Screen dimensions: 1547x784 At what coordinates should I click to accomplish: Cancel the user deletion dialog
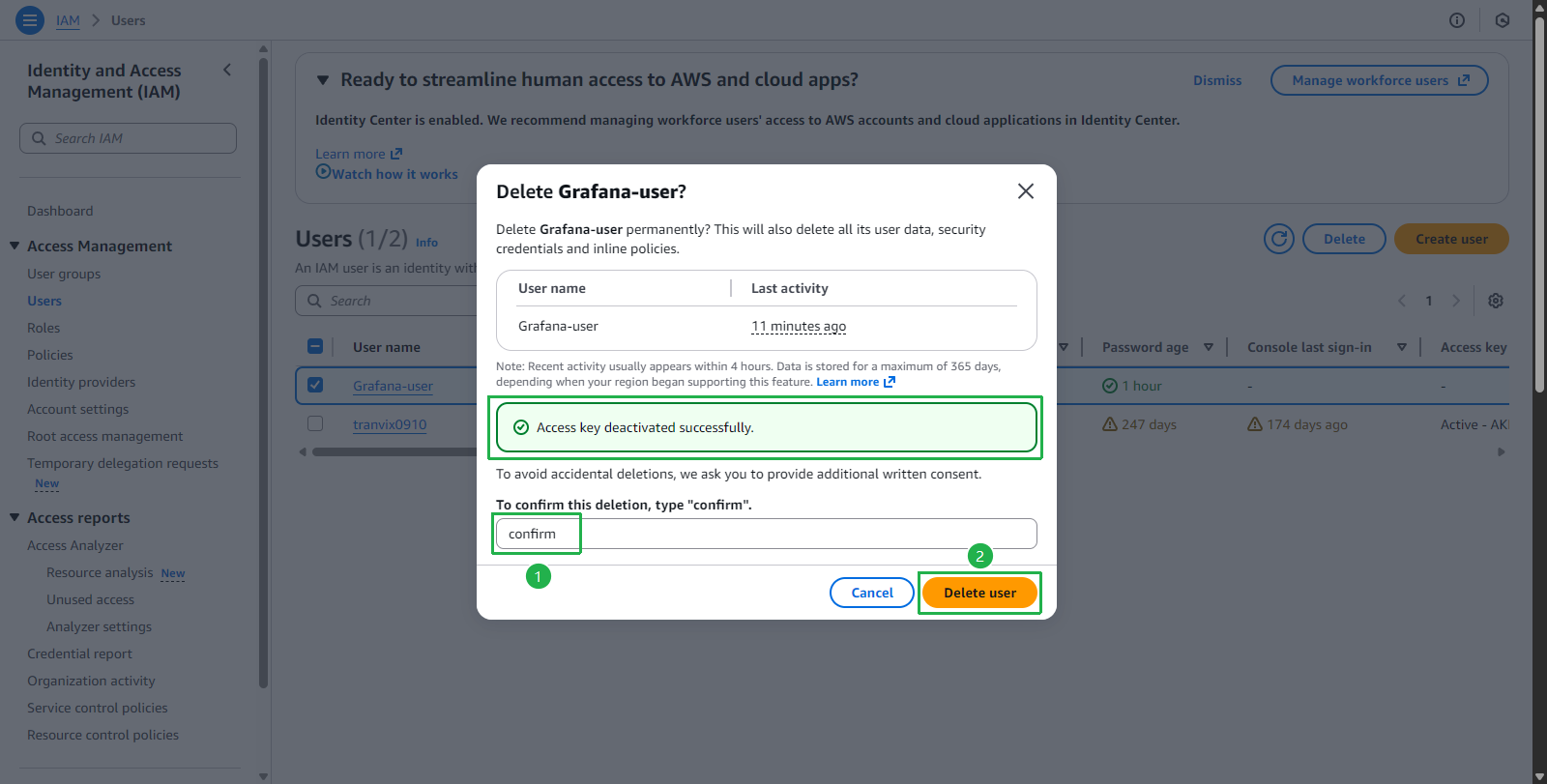(872, 593)
